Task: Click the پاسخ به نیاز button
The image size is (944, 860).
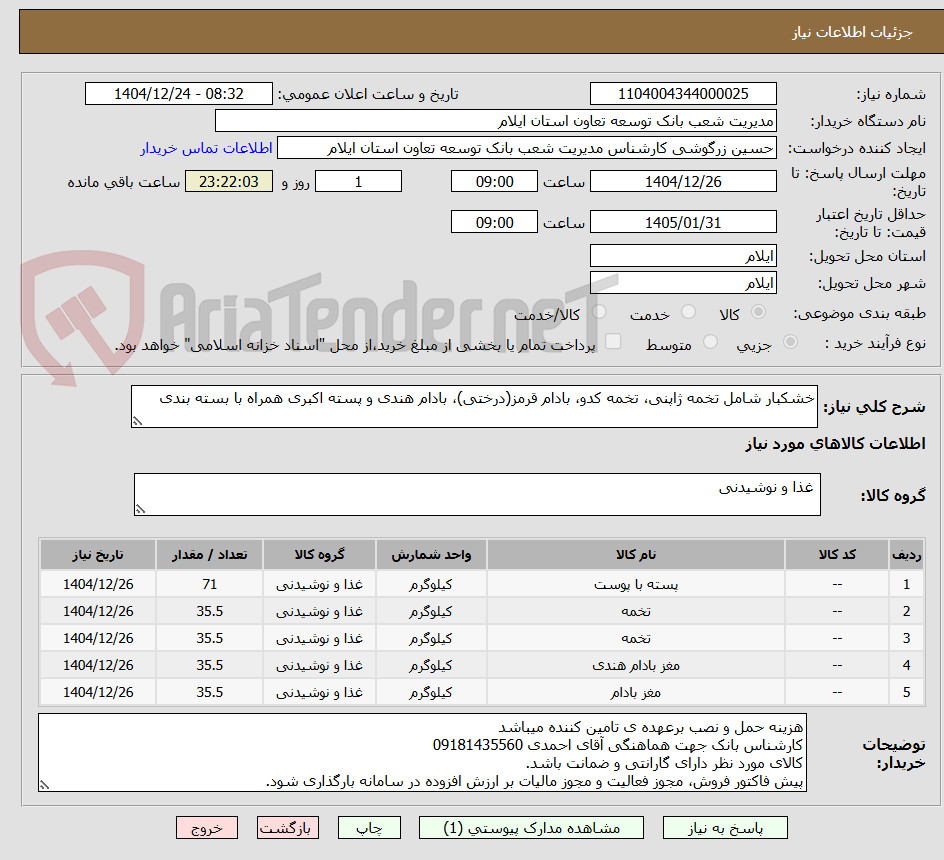Action: click(725, 828)
